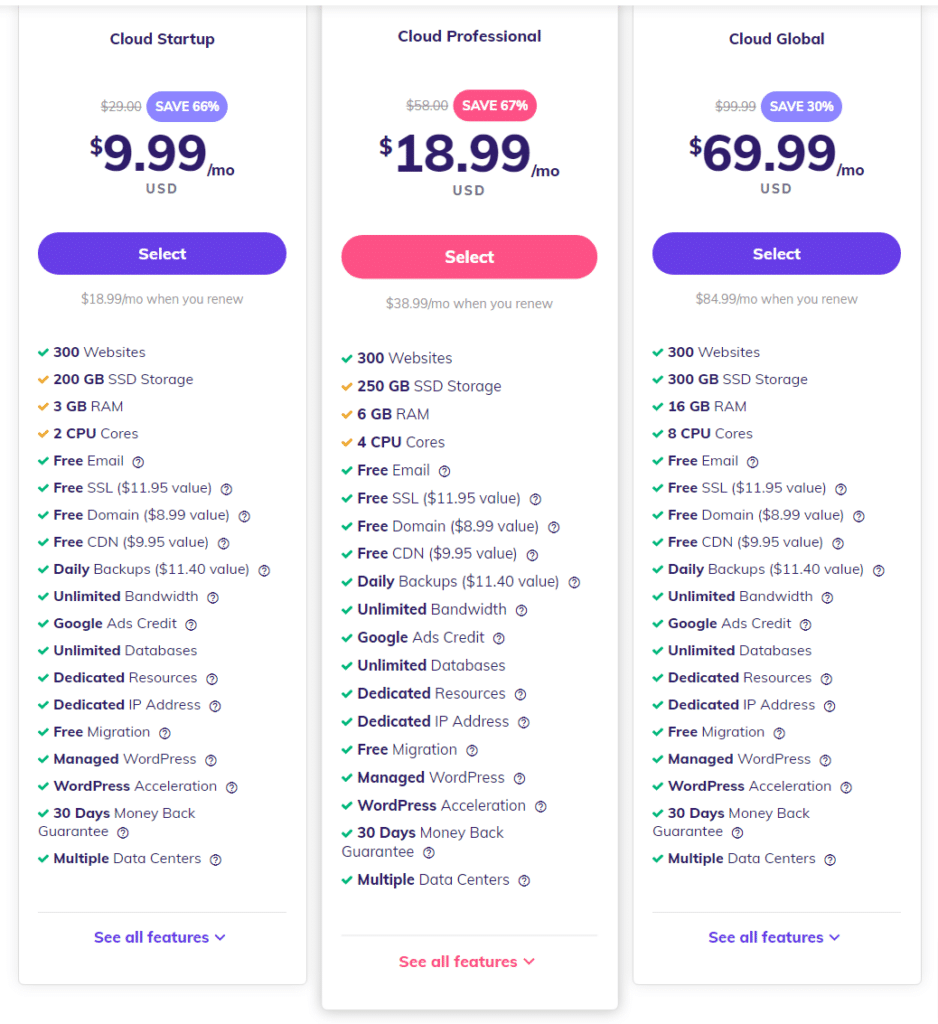Click the Cloud Startup heading
Viewport: 938px width, 1024px height.
[162, 39]
